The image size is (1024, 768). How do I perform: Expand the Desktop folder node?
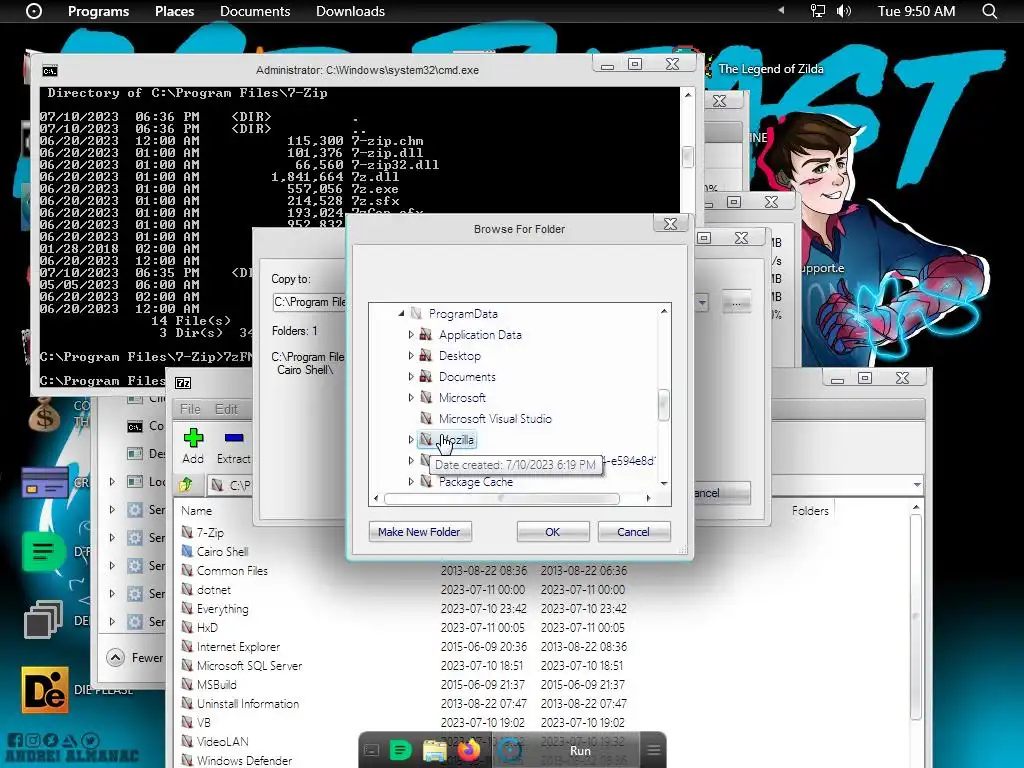[x=411, y=355]
